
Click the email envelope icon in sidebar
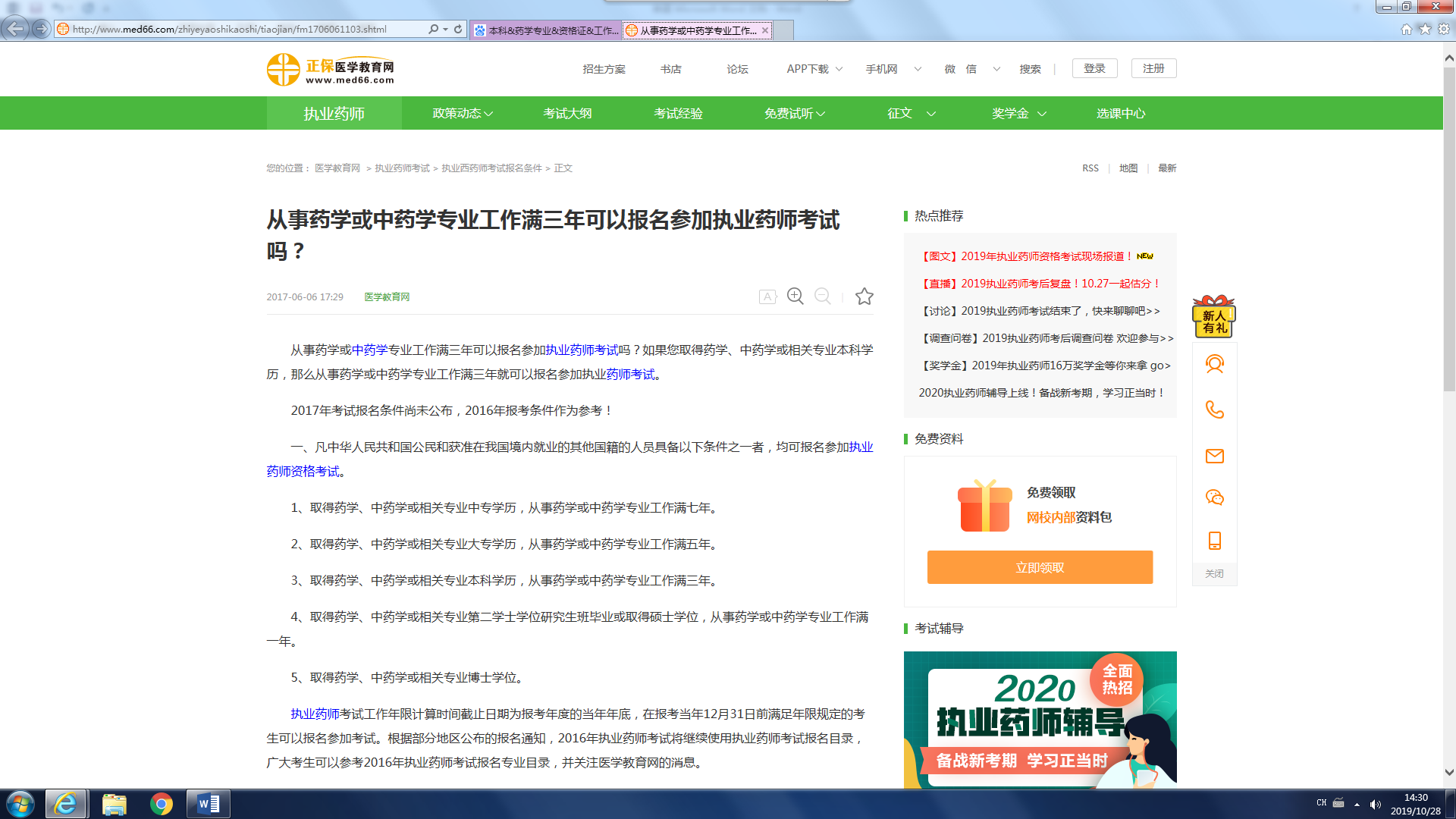(1214, 456)
